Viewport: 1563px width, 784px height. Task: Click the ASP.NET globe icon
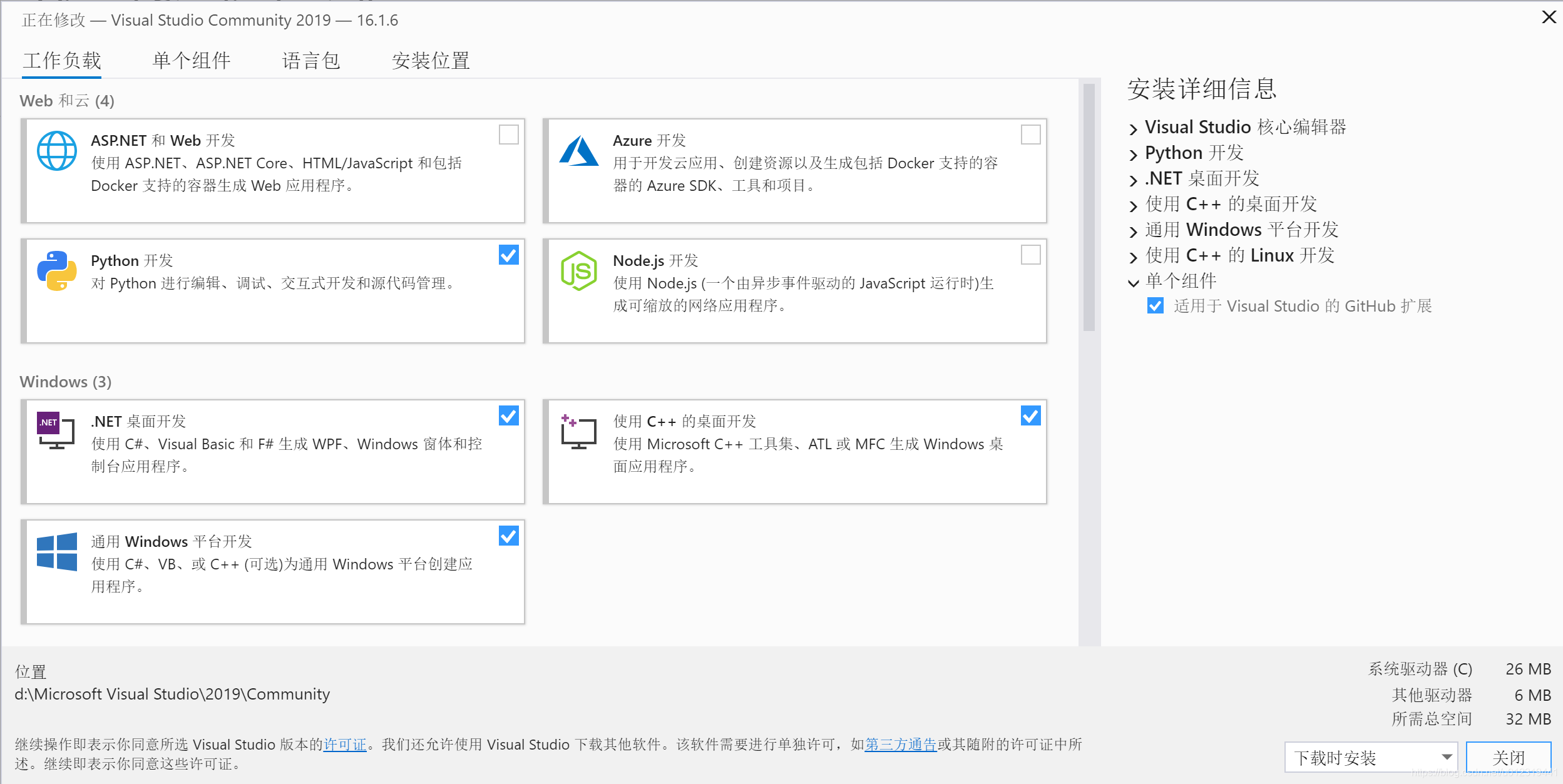pyautogui.click(x=57, y=151)
